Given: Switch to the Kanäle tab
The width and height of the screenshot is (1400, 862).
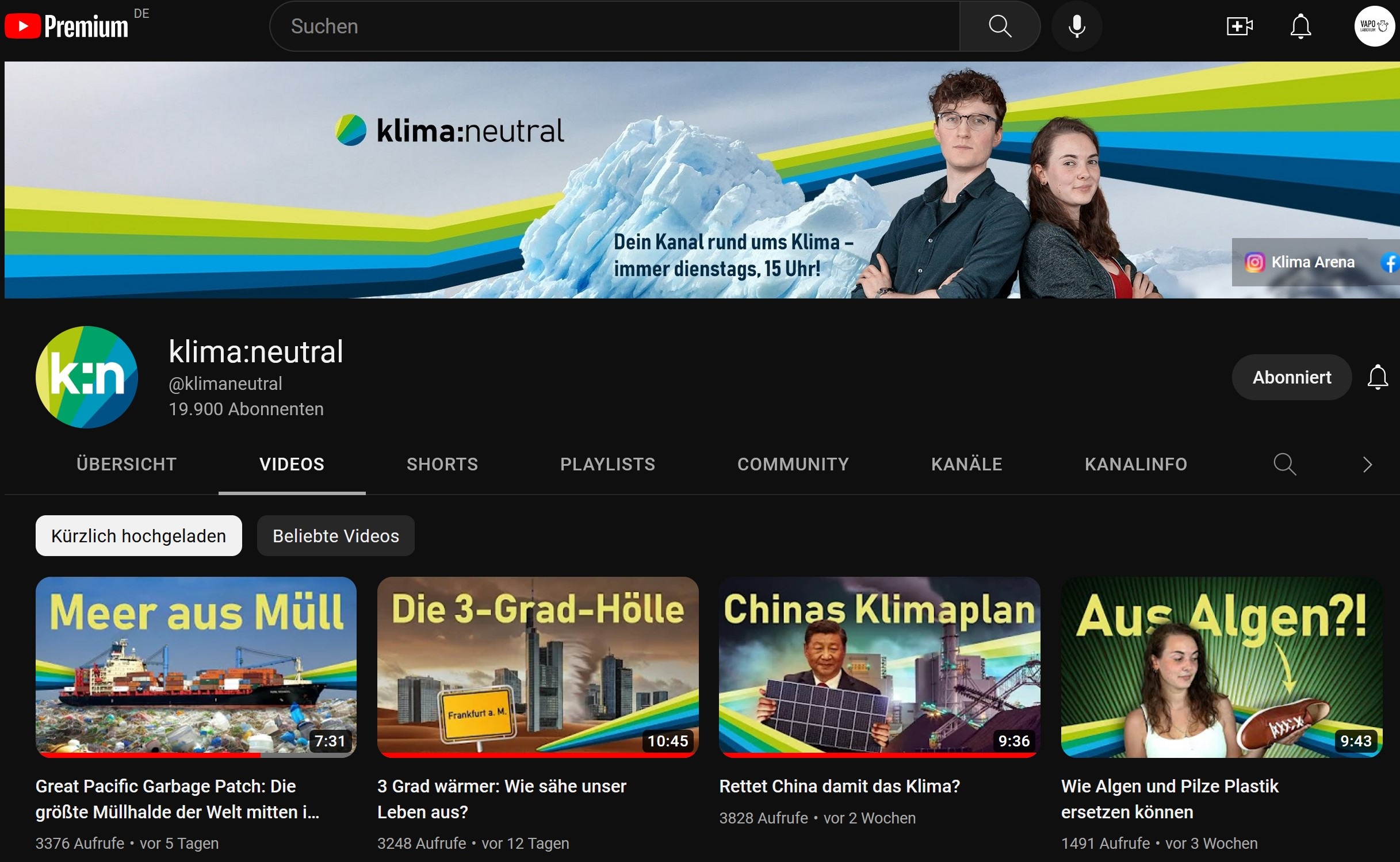Looking at the screenshot, I should click(967, 464).
